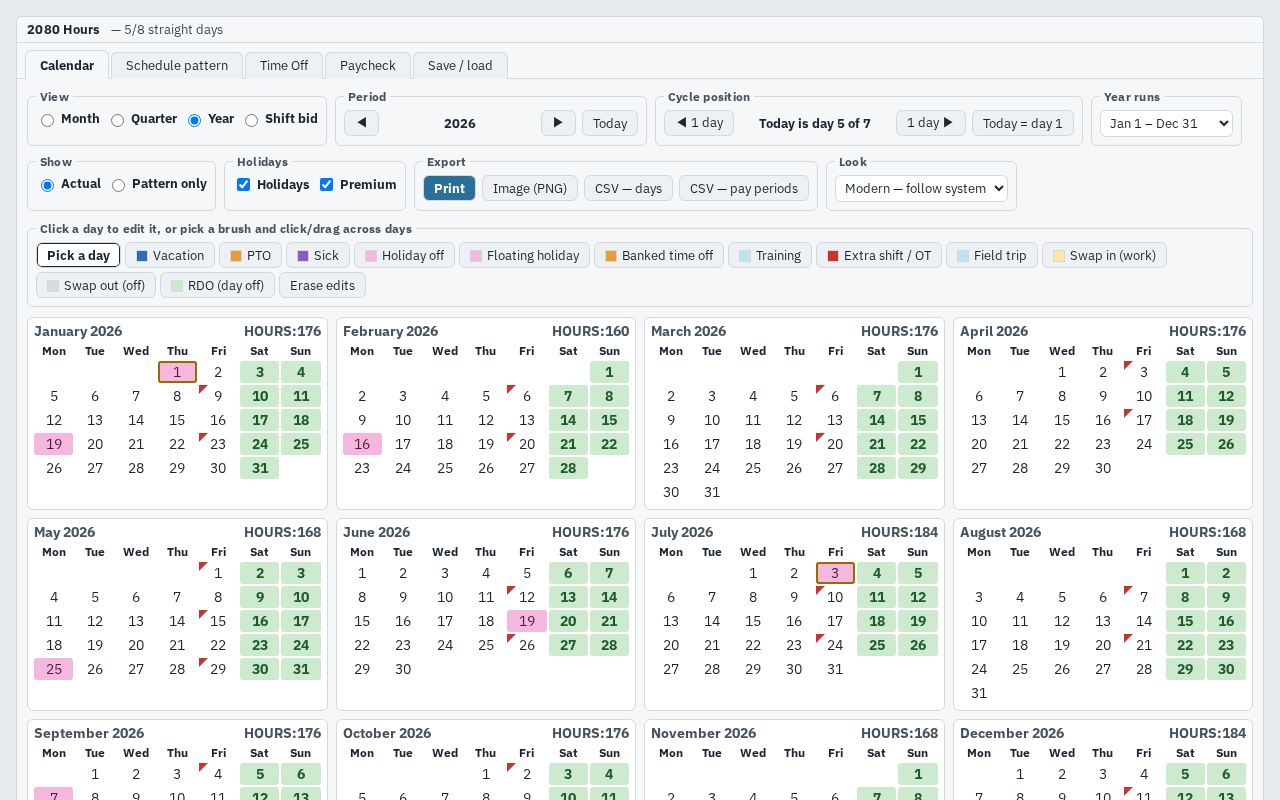
Task: Open the Schedule pattern tab
Action: (x=177, y=66)
